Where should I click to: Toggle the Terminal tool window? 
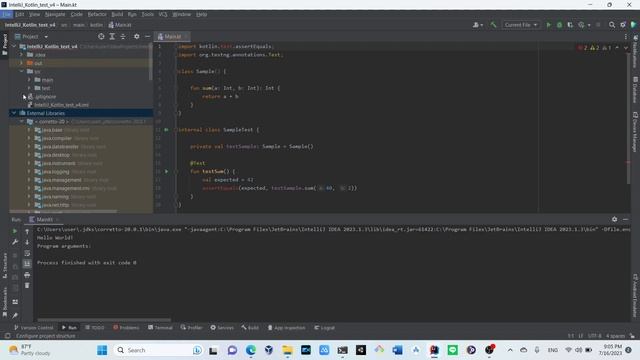pyautogui.click(x=160, y=328)
